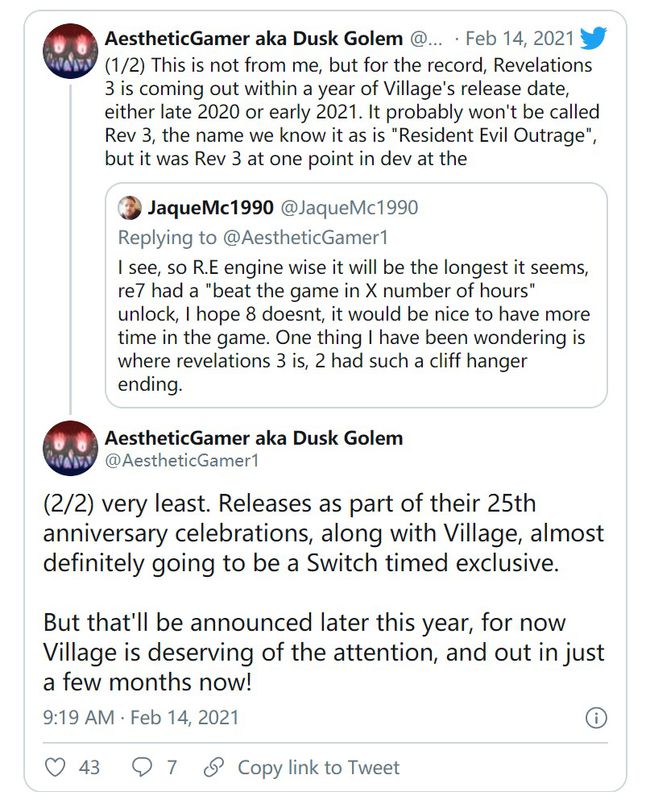Click the reply speech bubble icon
The height and width of the screenshot is (800, 650).
coord(143,767)
